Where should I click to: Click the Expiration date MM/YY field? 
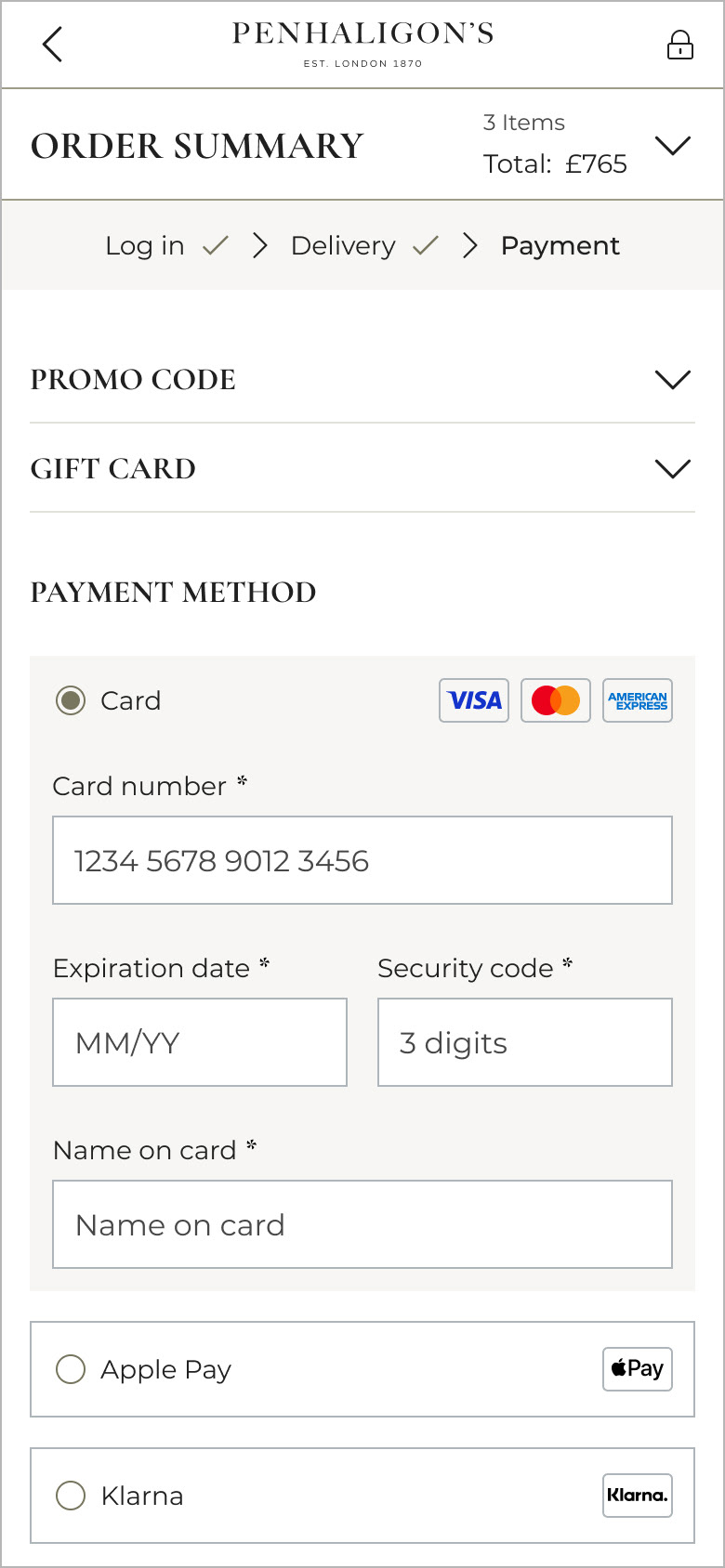[200, 1042]
